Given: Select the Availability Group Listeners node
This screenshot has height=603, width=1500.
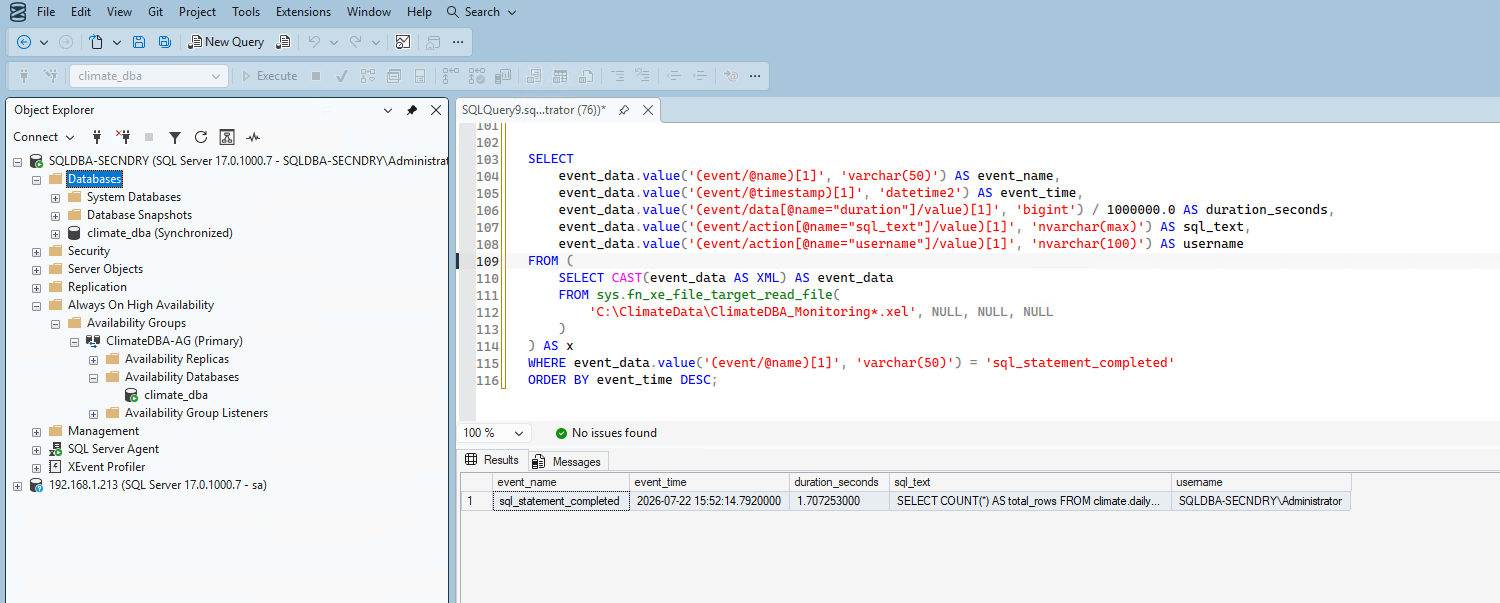Looking at the screenshot, I should point(196,413).
